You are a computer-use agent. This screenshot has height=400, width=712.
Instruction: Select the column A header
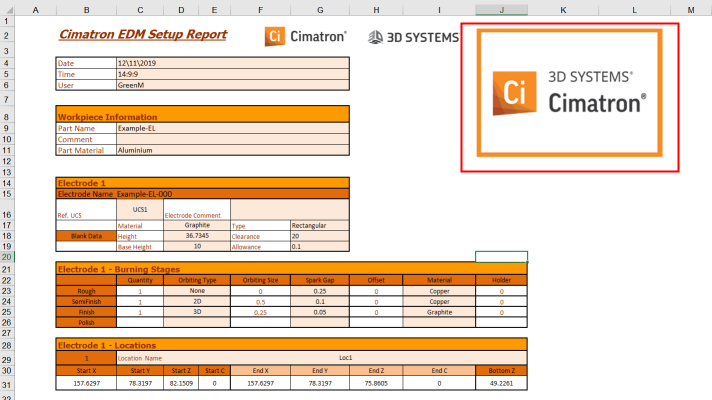35,10
